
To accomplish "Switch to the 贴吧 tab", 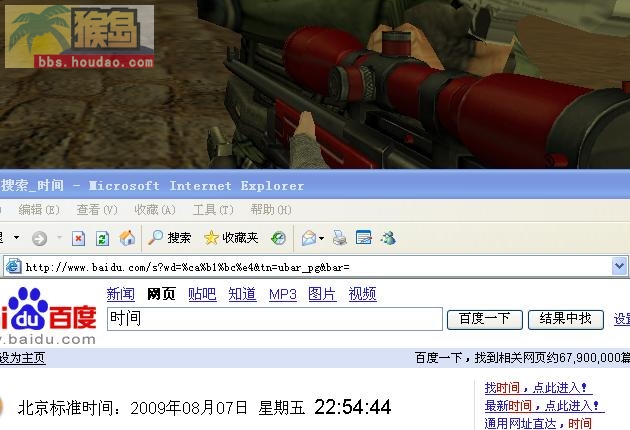I will click(202, 294).
